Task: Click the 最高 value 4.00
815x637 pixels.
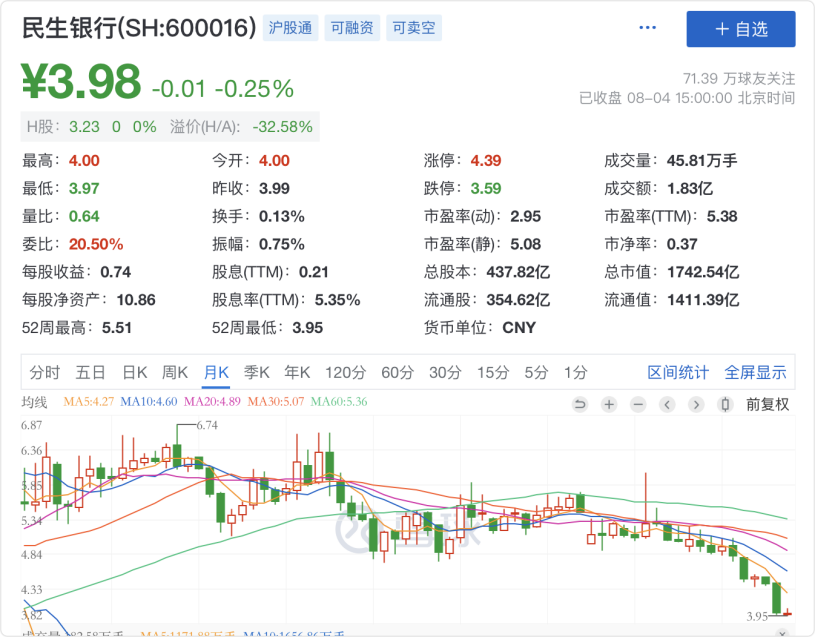Action: [x=84, y=161]
